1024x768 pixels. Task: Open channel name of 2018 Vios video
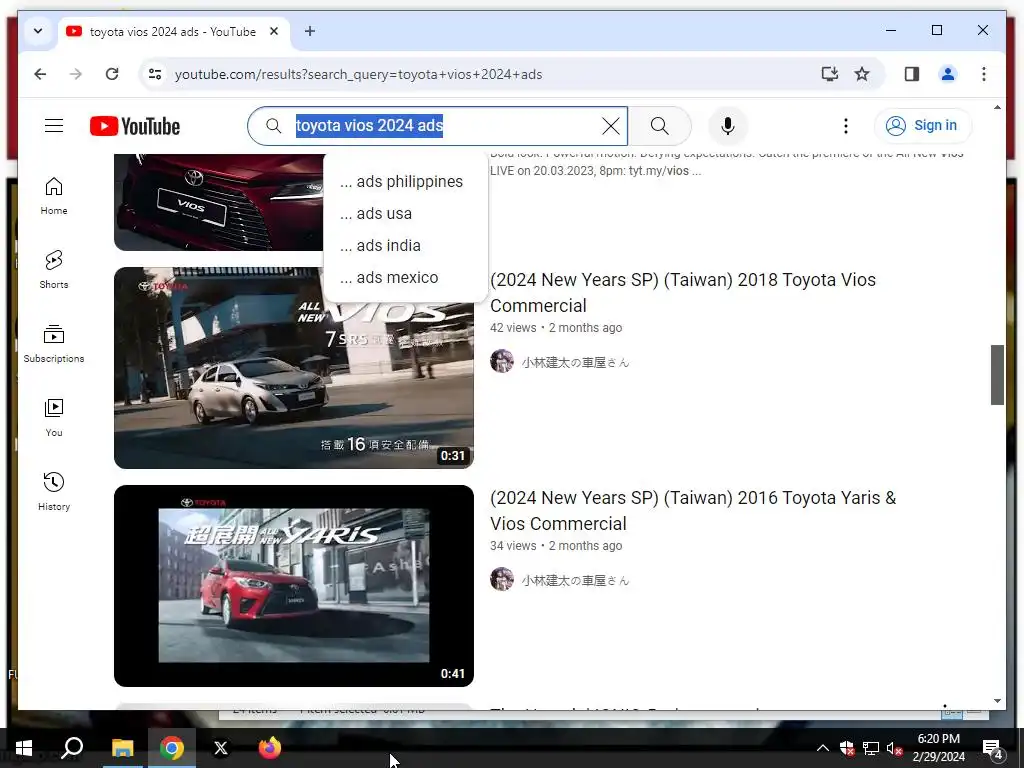pos(575,362)
